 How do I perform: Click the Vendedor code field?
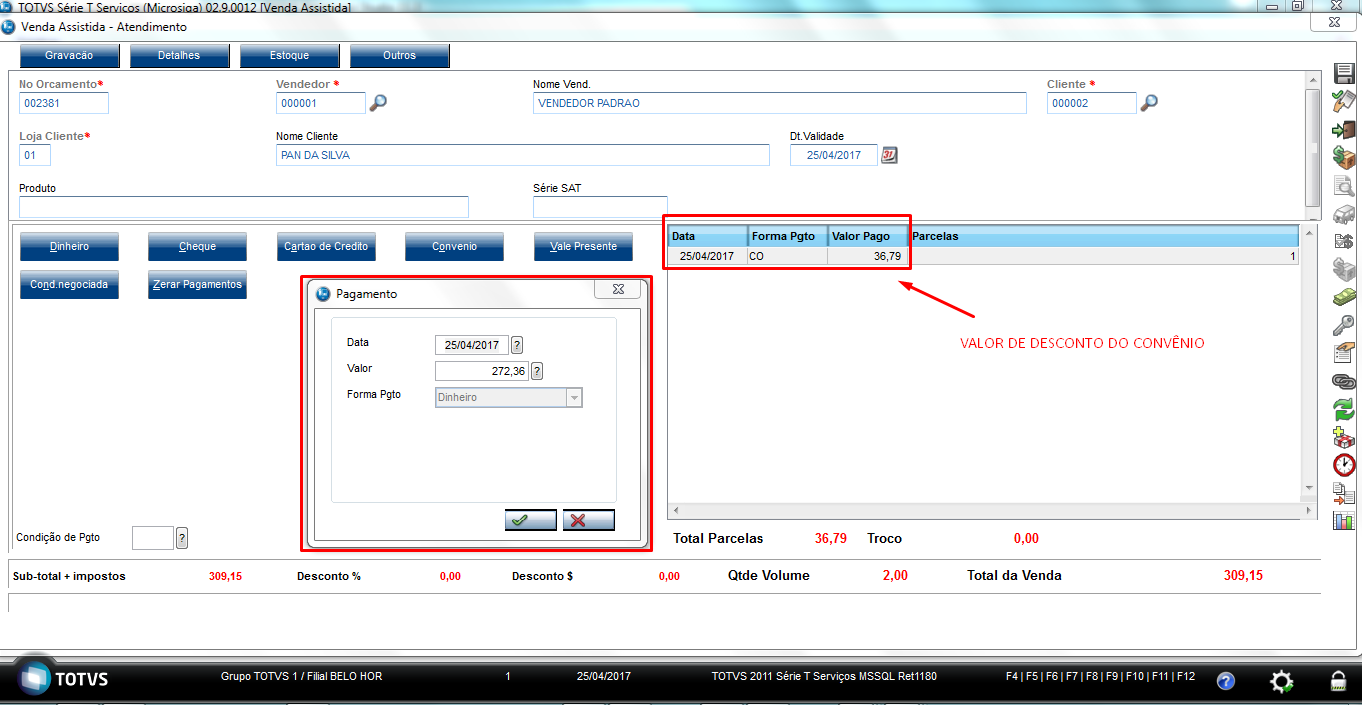(x=321, y=103)
